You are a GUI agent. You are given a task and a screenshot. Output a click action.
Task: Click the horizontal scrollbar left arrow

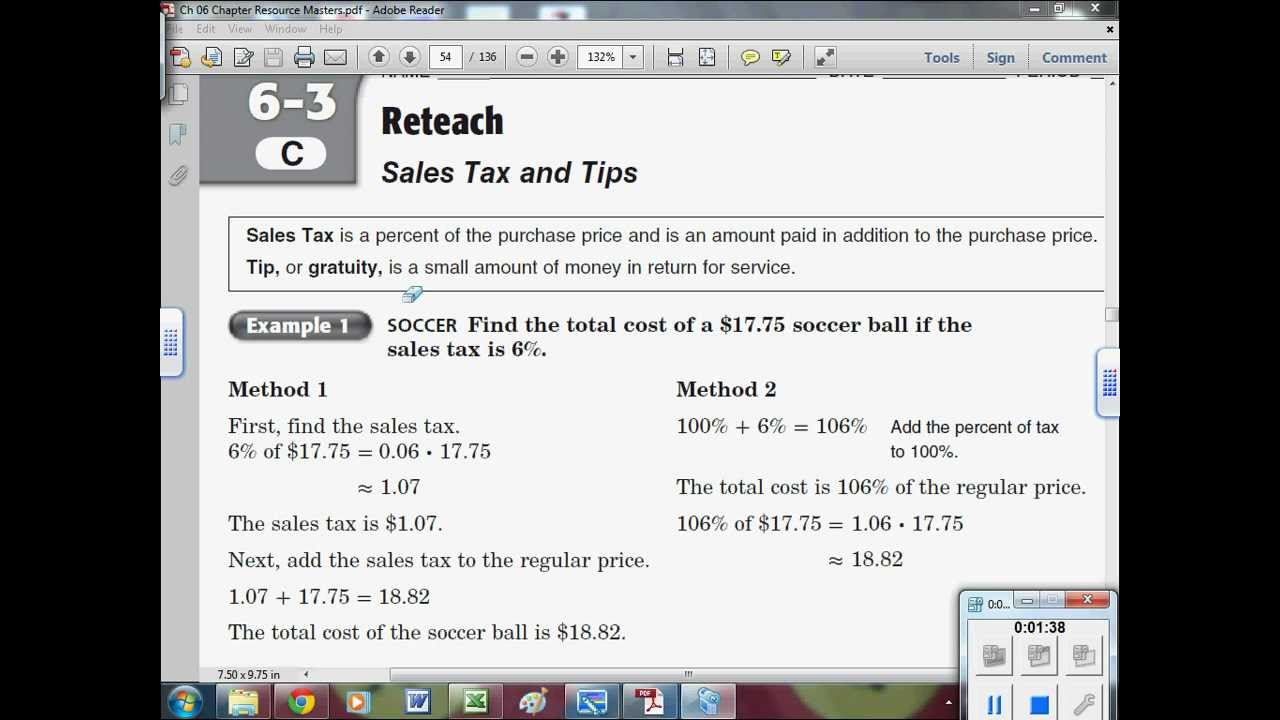click(x=306, y=674)
